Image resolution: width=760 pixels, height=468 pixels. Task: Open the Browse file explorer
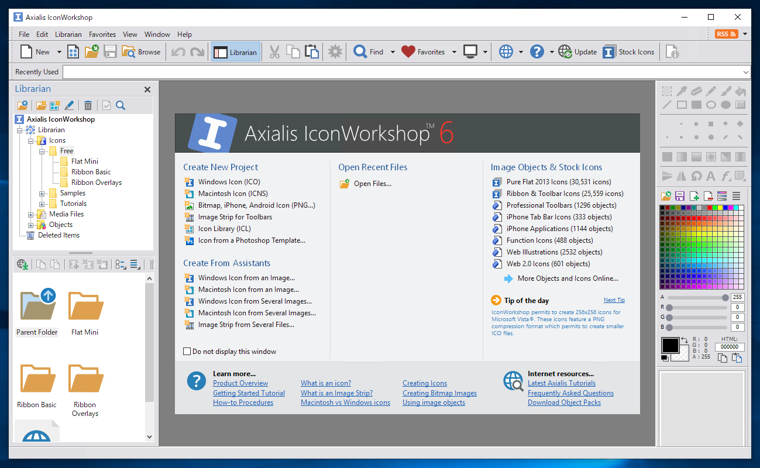coord(141,52)
